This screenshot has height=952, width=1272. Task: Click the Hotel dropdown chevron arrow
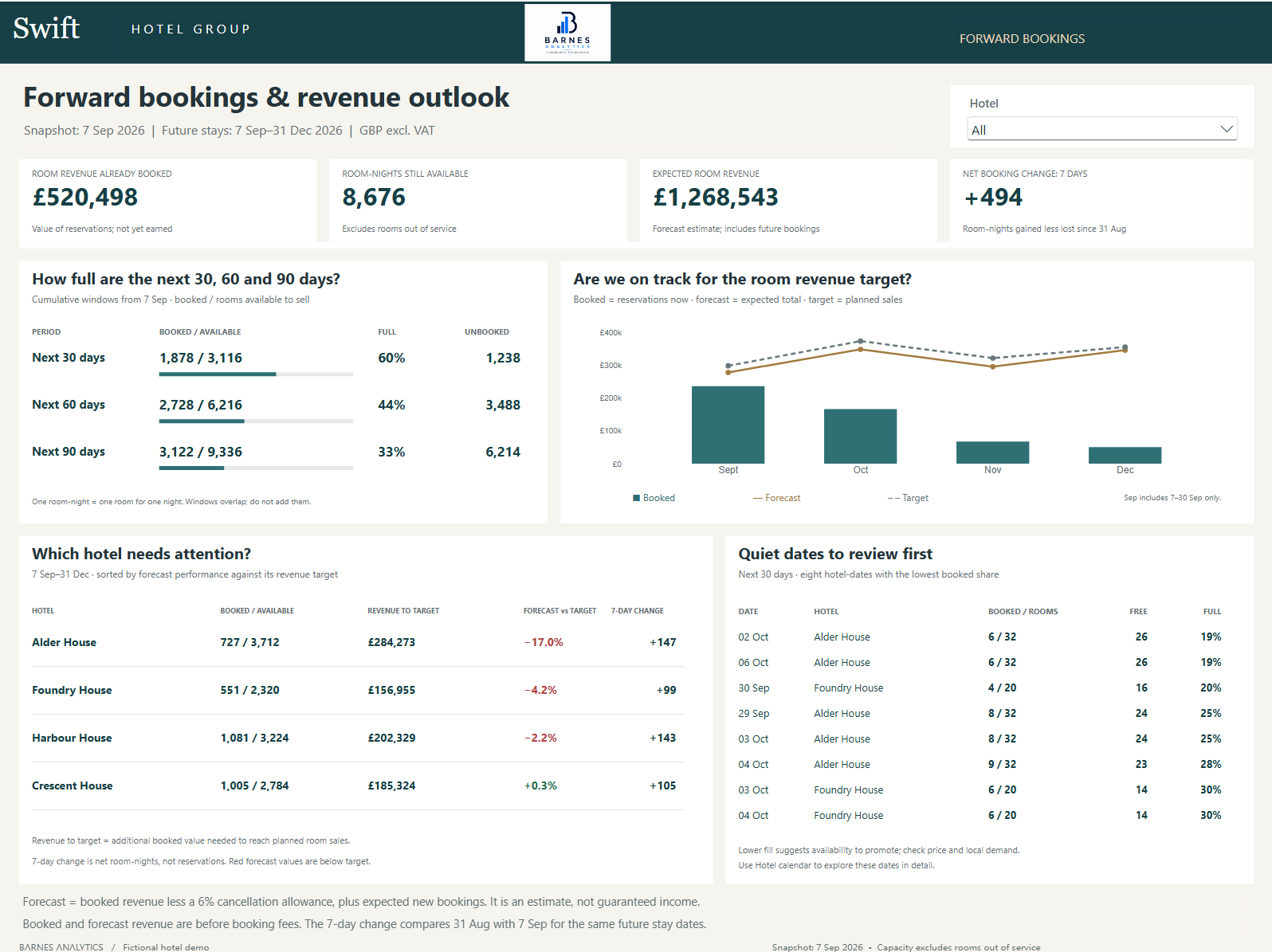coord(1226,129)
